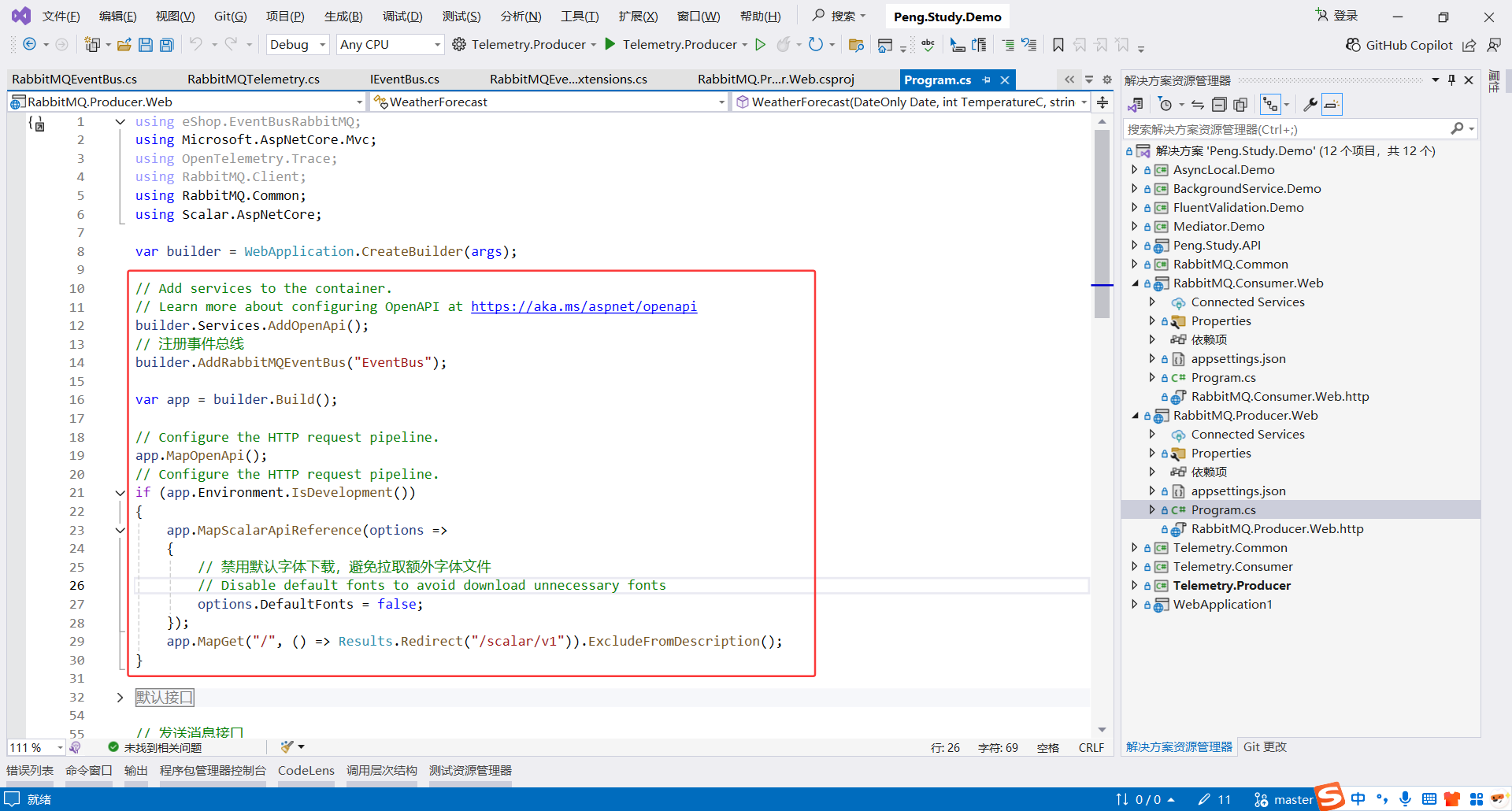Viewport: 1512px width, 811px height.
Task: Click the microphone icon in the input bar
Action: point(1406,799)
